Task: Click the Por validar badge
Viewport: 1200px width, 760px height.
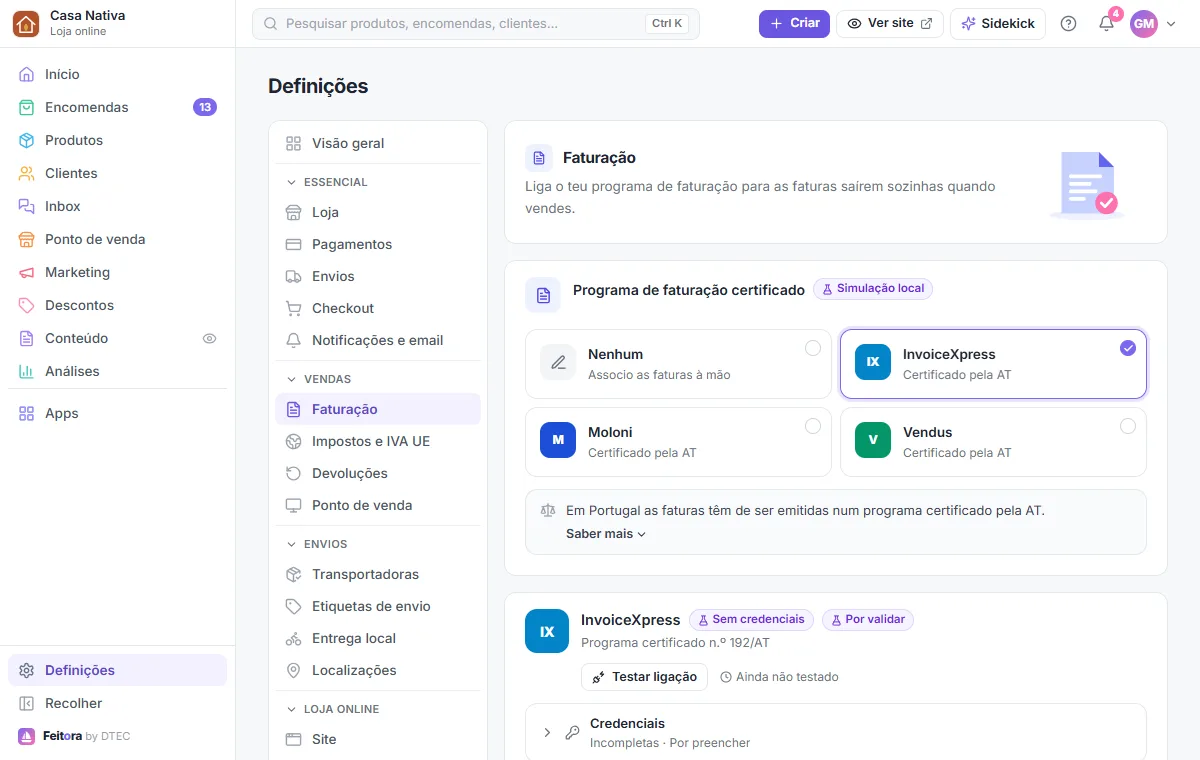Action: [868, 619]
